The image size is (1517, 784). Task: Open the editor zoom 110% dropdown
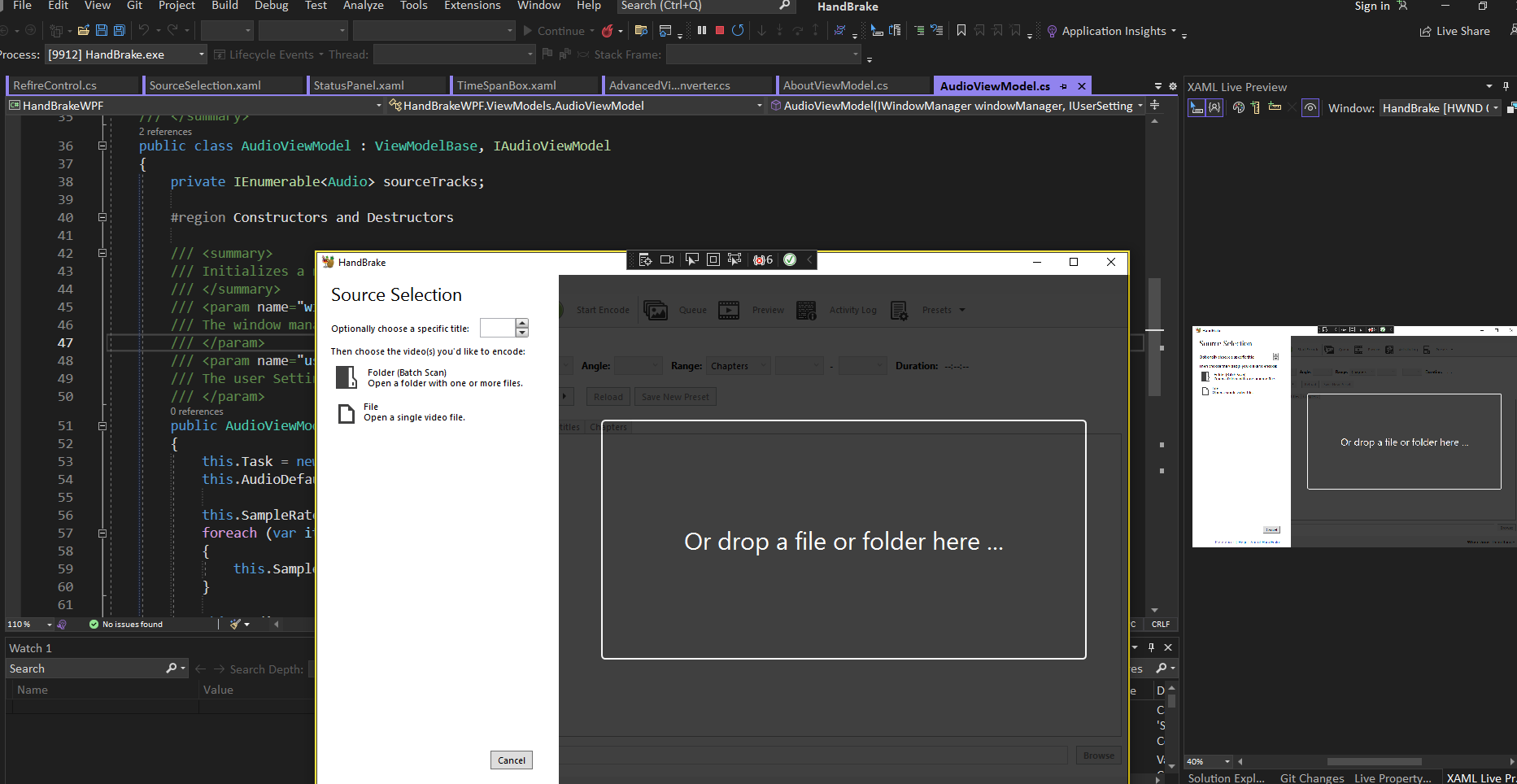coord(29,625)
